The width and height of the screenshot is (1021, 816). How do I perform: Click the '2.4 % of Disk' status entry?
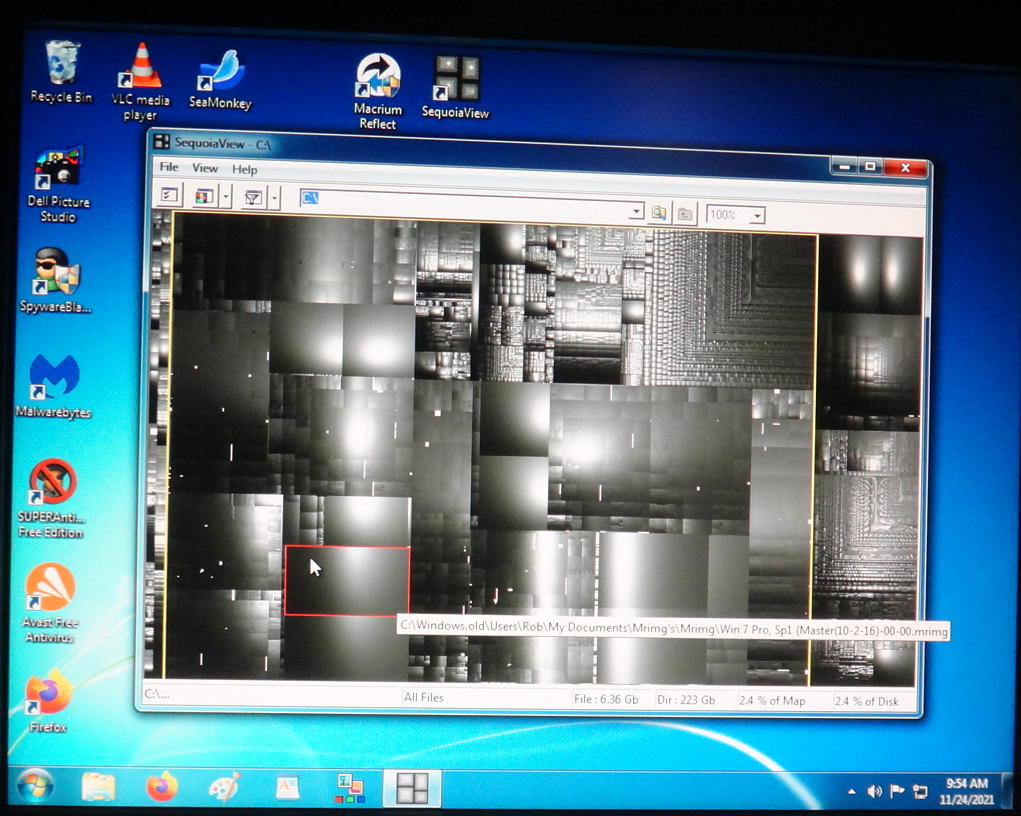(867, 701)
